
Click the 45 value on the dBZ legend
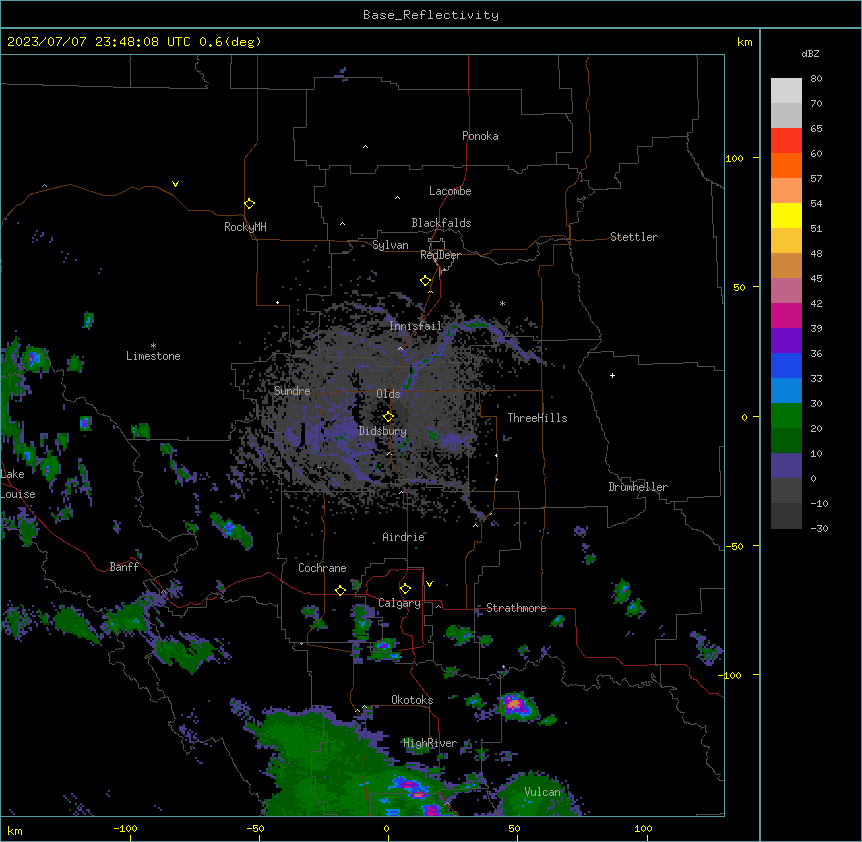click(816, 279)
